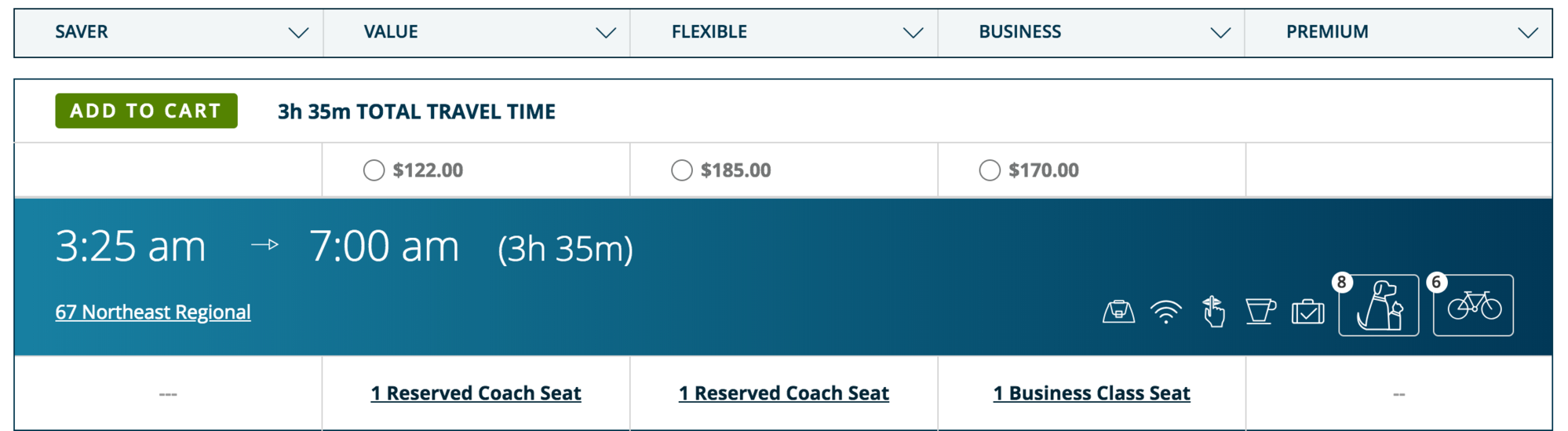Open the 1 Business Class Seat link
The image size is (1568, 431).
(x=1092, y=393)
